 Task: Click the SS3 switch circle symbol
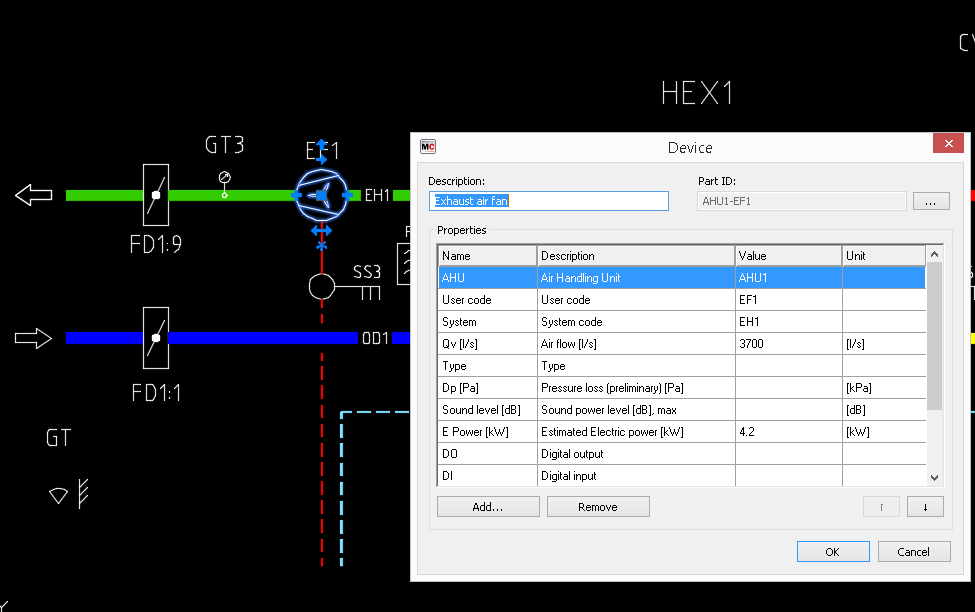(x=322, y=287)
